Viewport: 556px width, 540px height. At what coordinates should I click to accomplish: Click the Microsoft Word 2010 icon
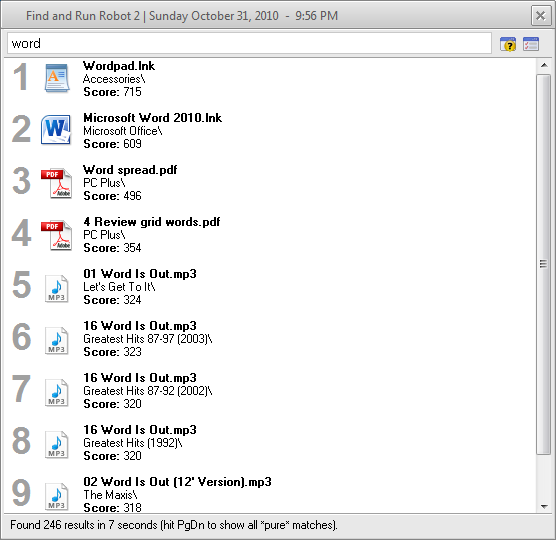coord(56,130)
